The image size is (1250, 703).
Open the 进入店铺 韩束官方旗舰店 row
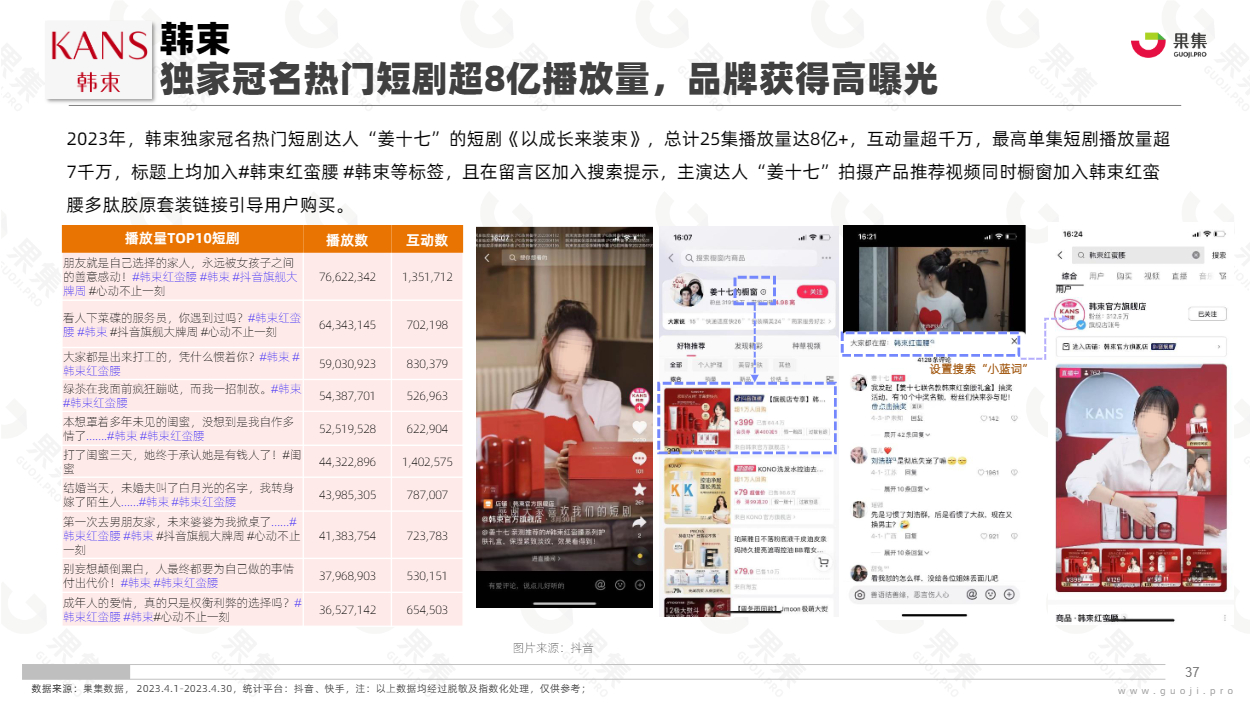[1140, 346]
